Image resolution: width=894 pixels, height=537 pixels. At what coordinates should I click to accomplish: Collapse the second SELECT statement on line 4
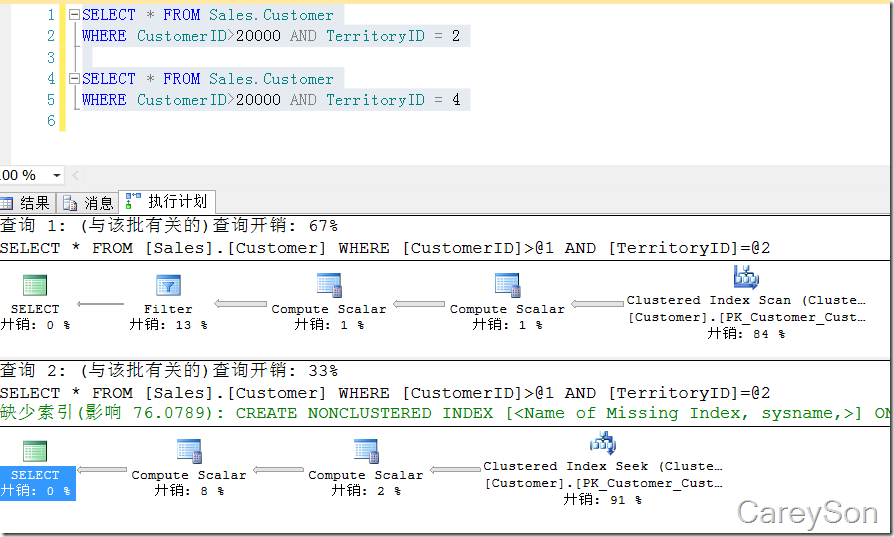tap(73, 79)
